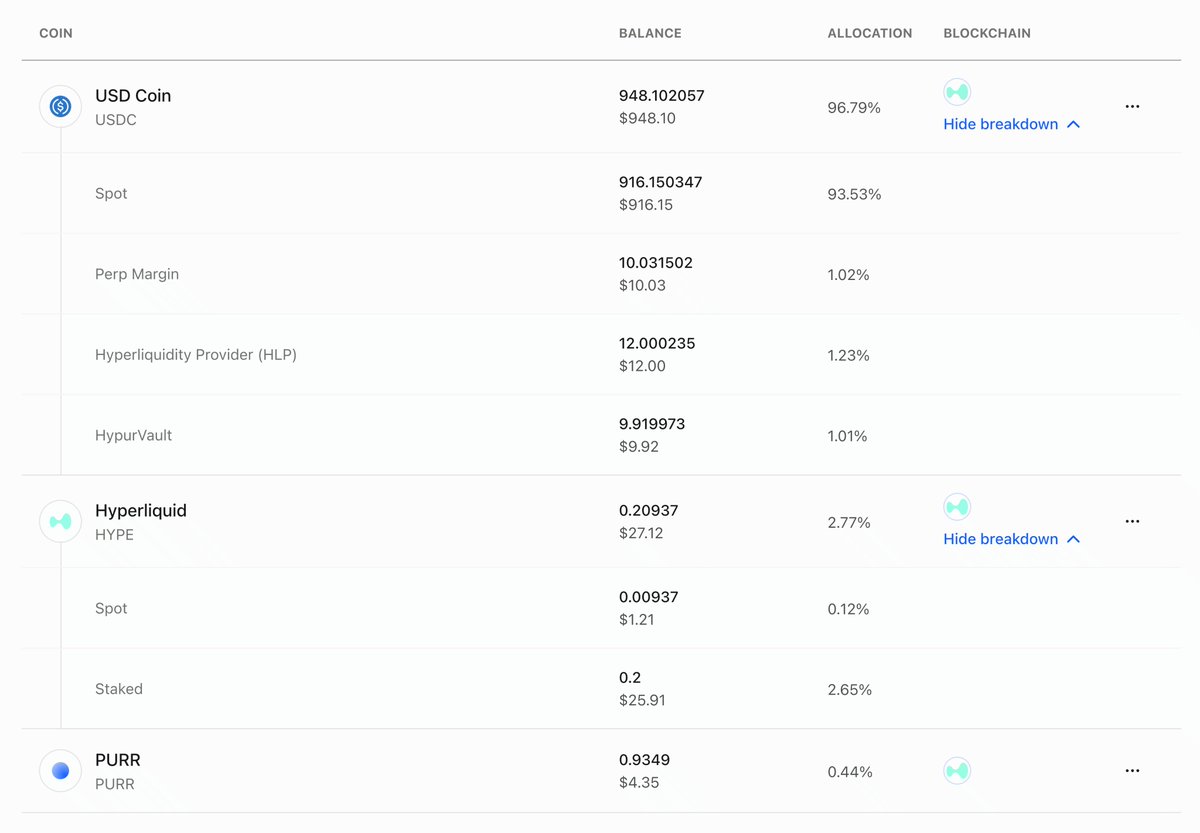
Task: Select the 10.031502 perp margin balance
Action: (656, 263)
